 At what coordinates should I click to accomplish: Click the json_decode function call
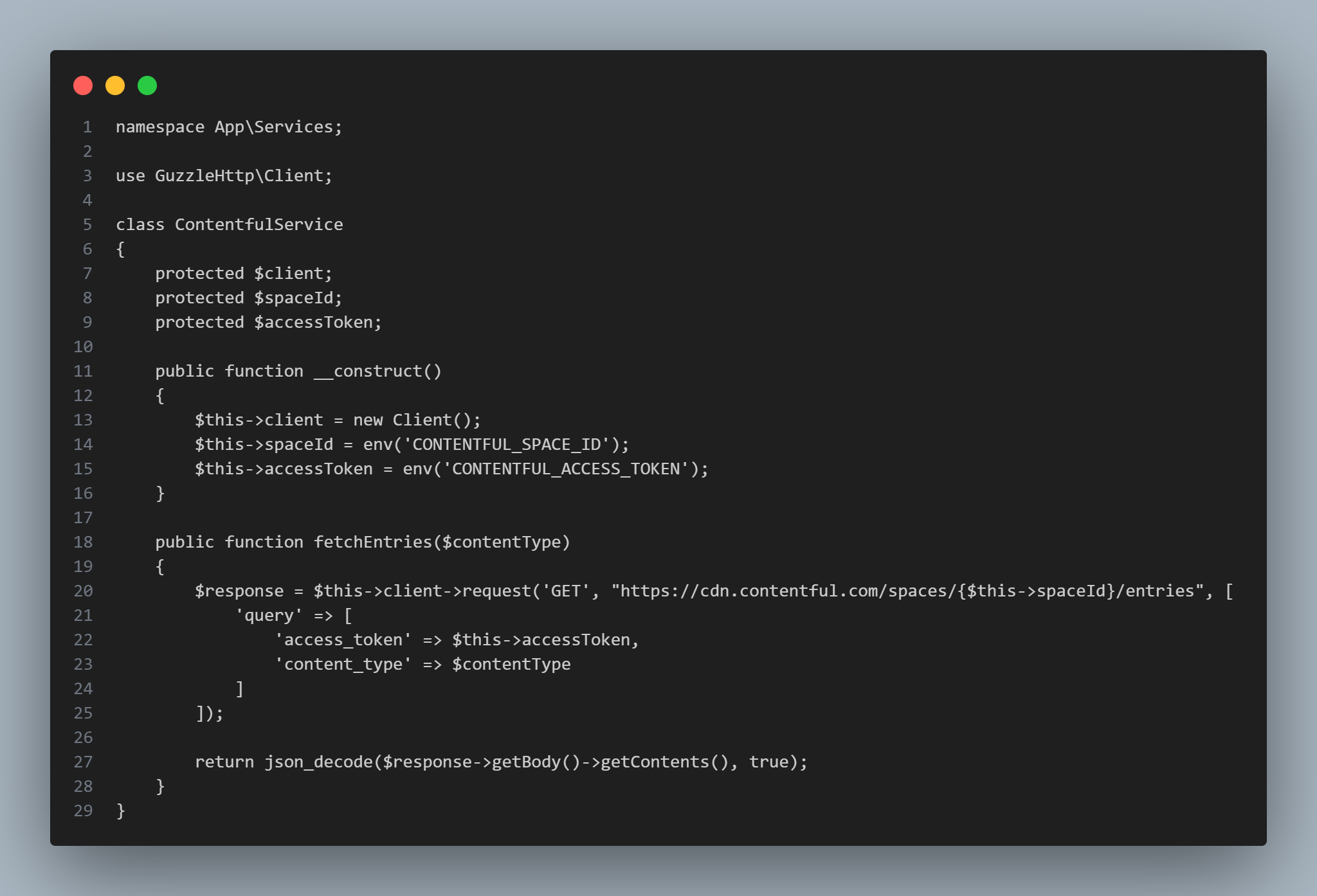pyautogui.click(x=318, y=762)
